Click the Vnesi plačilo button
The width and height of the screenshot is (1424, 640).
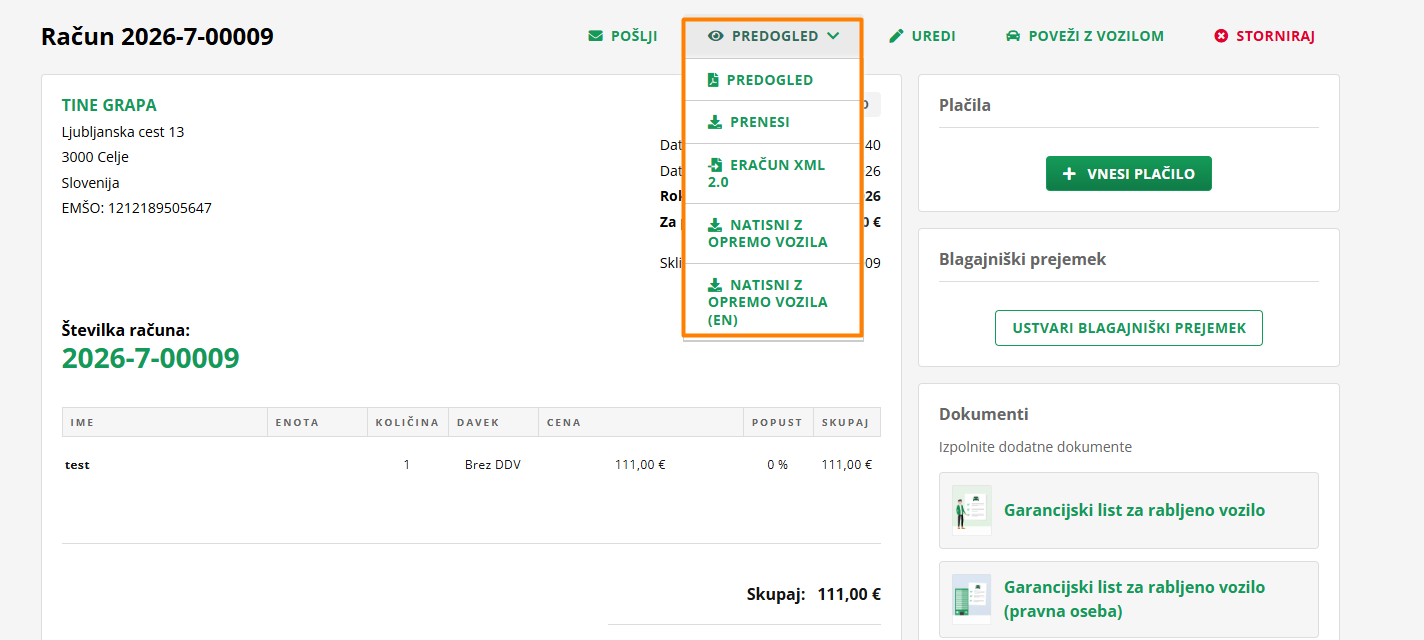point(1128,174)
